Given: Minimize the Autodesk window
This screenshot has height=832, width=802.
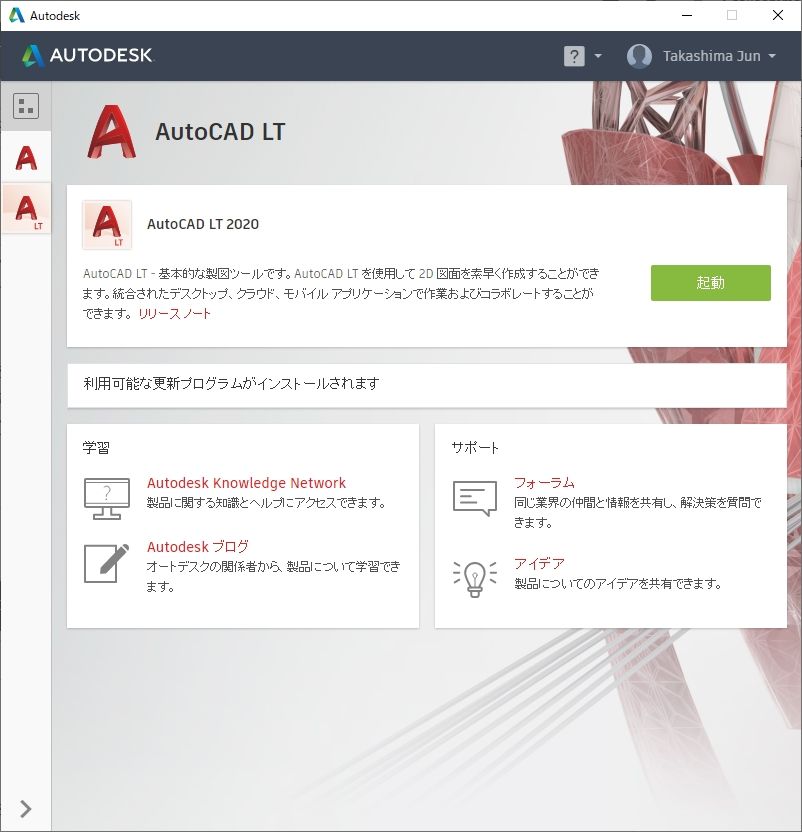Looking at the screenshot, I should [687, 15].
